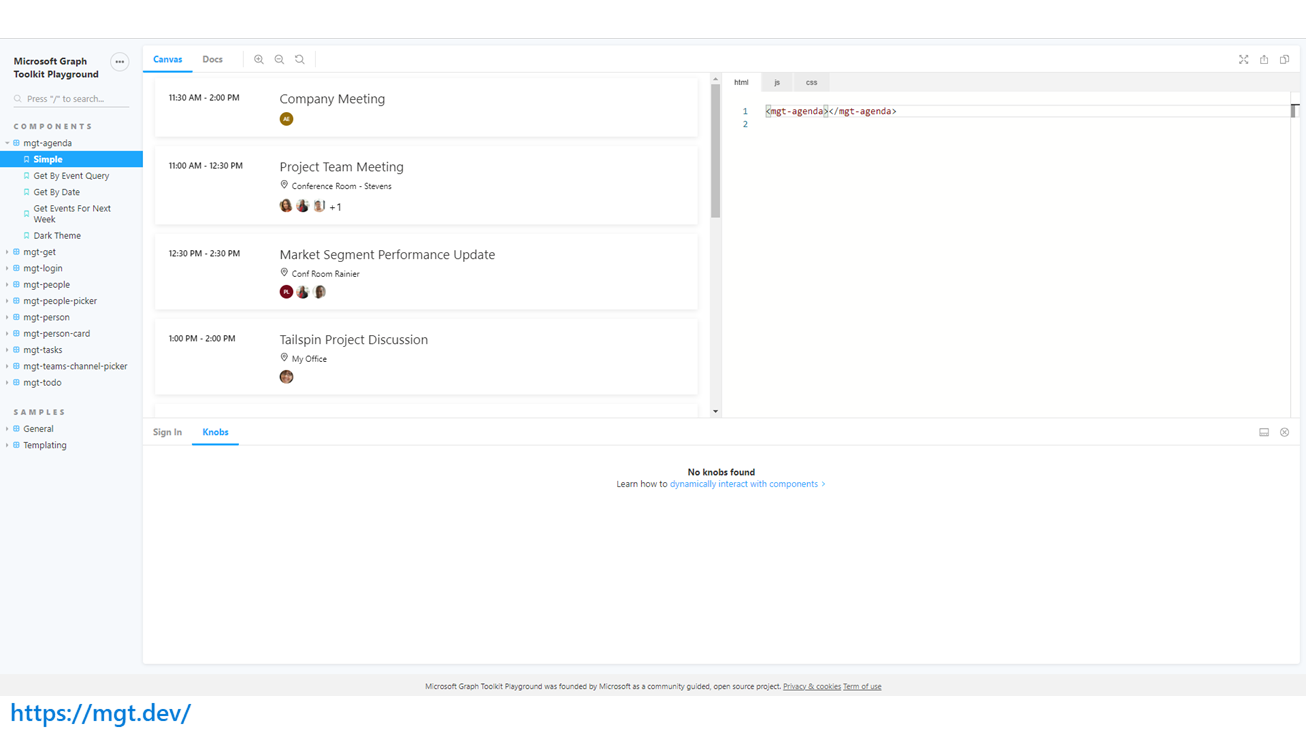Select the Get By Event Query story
1306x734 pixels.
pos(71,176)
